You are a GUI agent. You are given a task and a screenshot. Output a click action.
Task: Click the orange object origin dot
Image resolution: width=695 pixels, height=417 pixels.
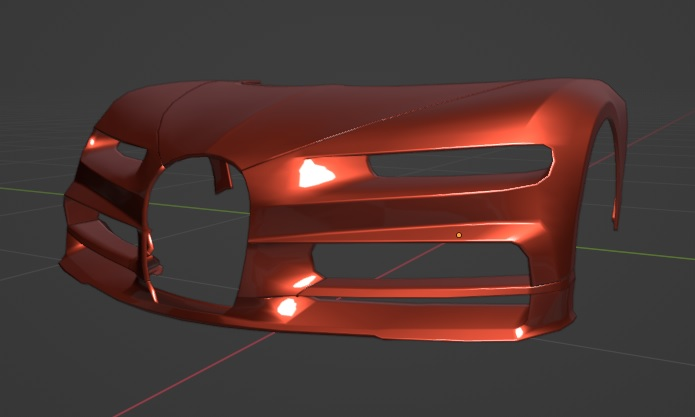[x=459, y=235]
